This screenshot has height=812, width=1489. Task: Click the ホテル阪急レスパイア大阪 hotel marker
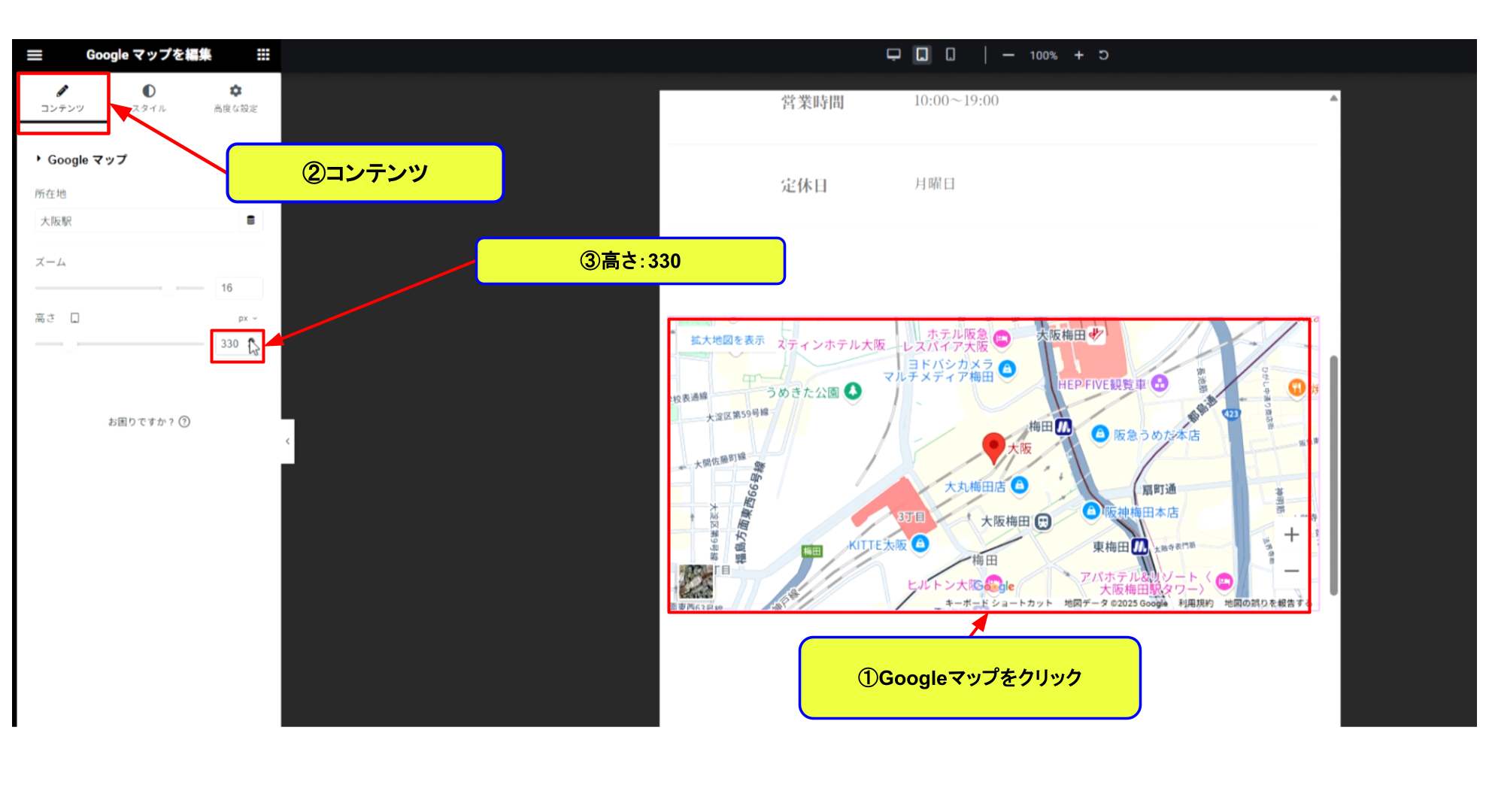1001,339
